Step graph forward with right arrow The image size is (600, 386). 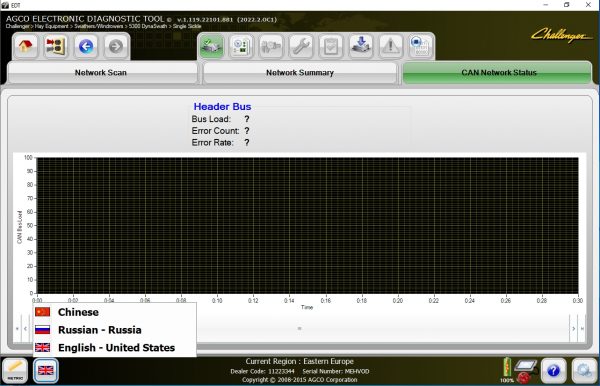(573, 329)
